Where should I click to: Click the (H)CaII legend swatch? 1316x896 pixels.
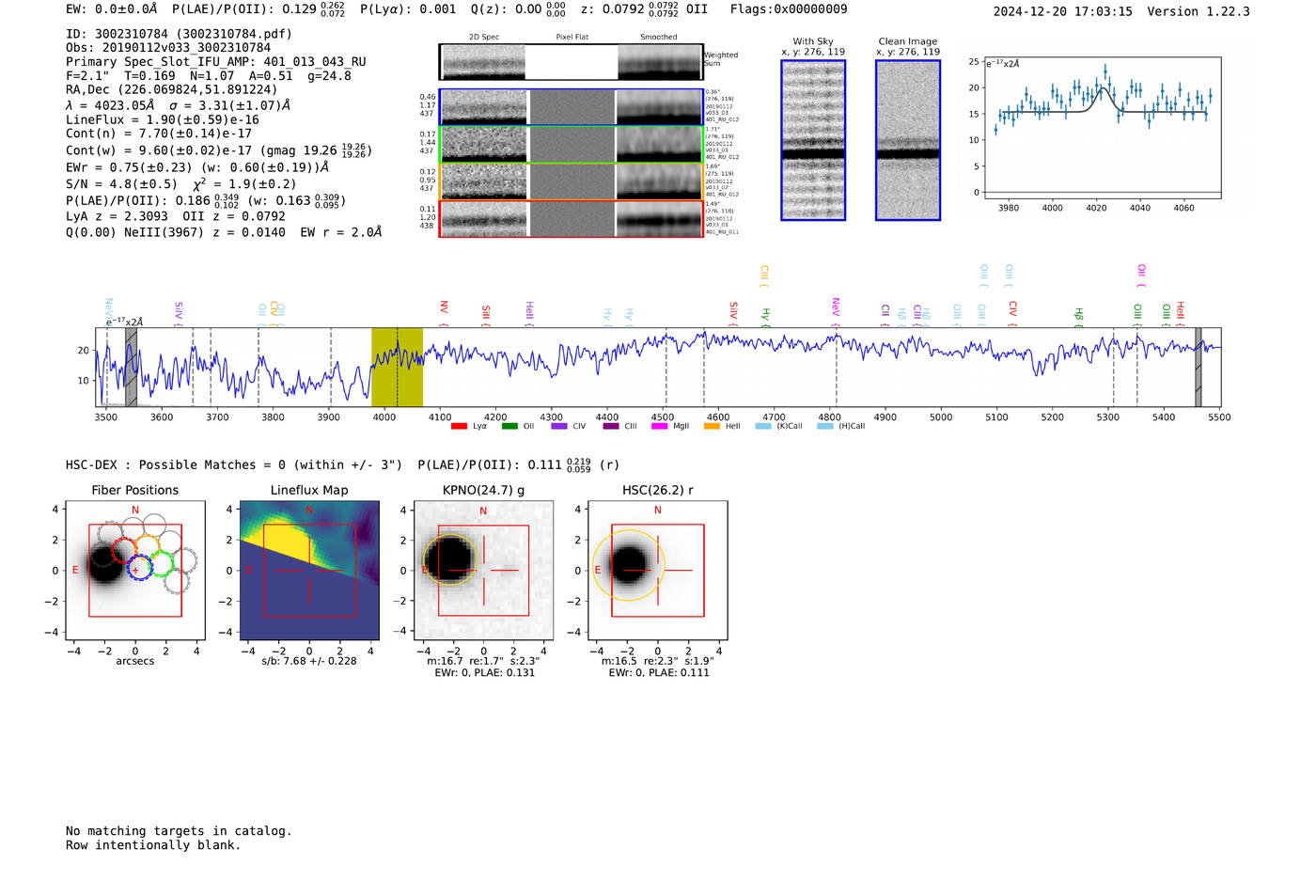coord(825,426)
